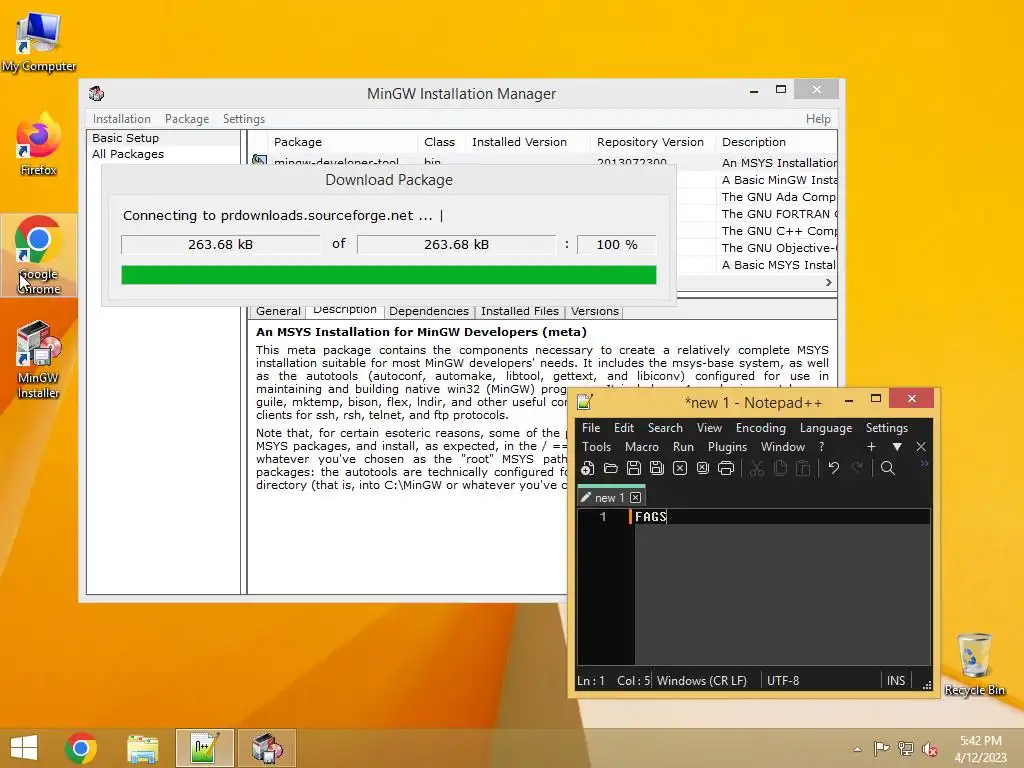Image resolution: width=1024 pixels, height=768 pixels.
Task: Click the X icon on Notepad++ menu bar
Action: tap(921, 447)
